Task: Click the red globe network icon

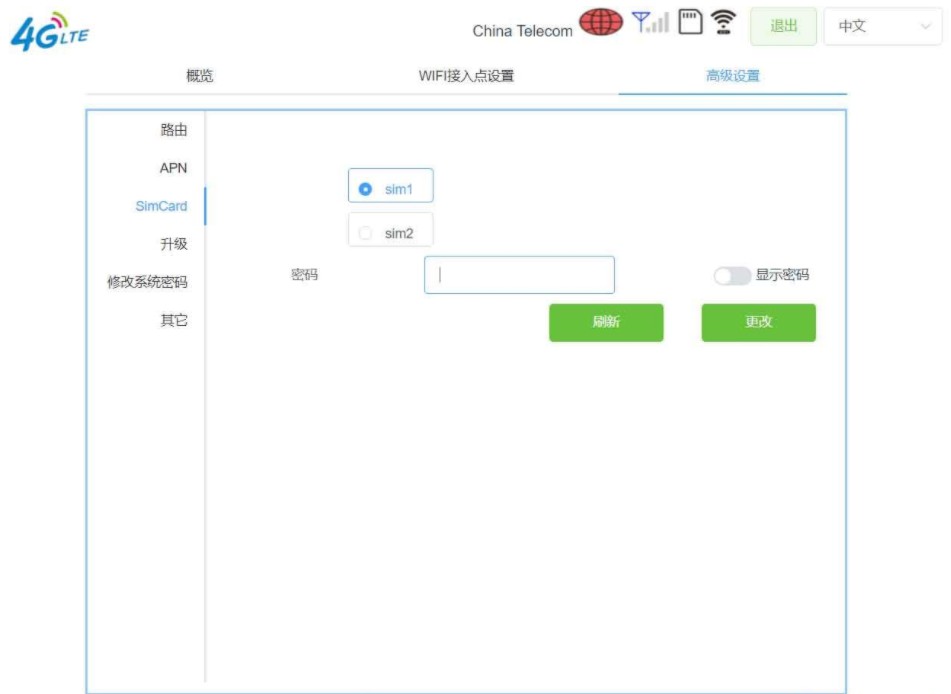Action: pyautogui.click(x=600, y=22)
